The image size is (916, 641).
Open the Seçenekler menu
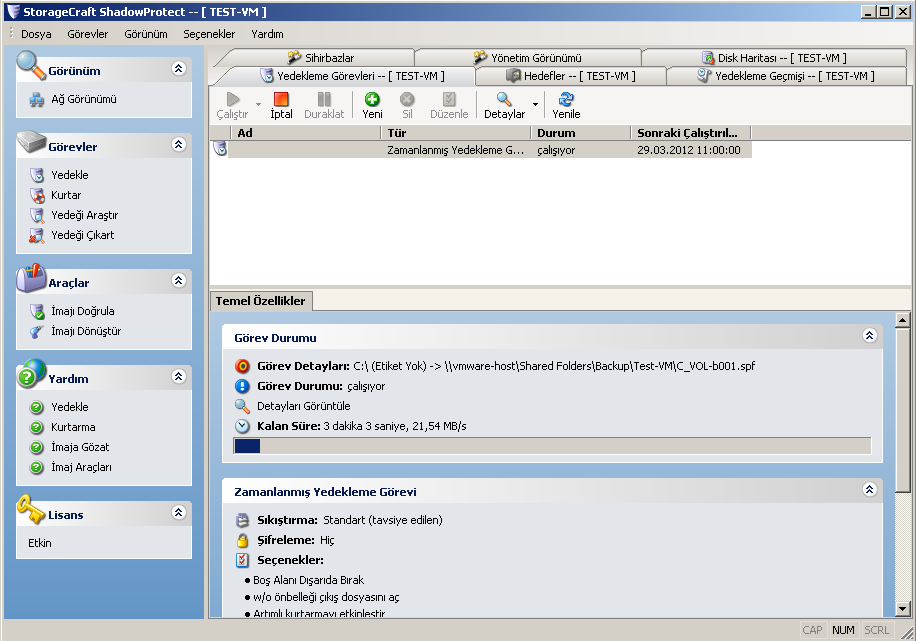coord(209,34)
